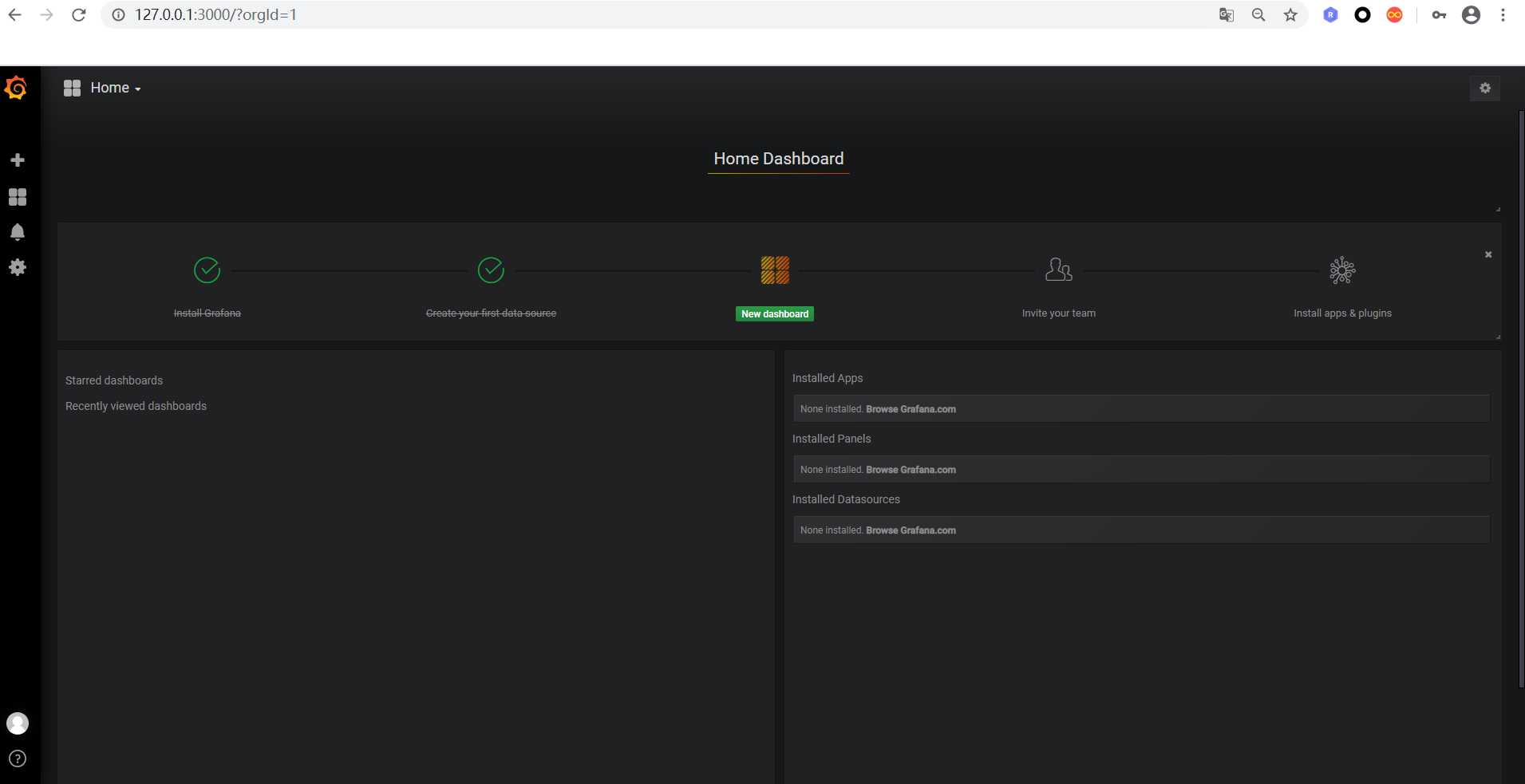
Task: Click the orange New dashboard tiles icon
Action: point(775,270)
